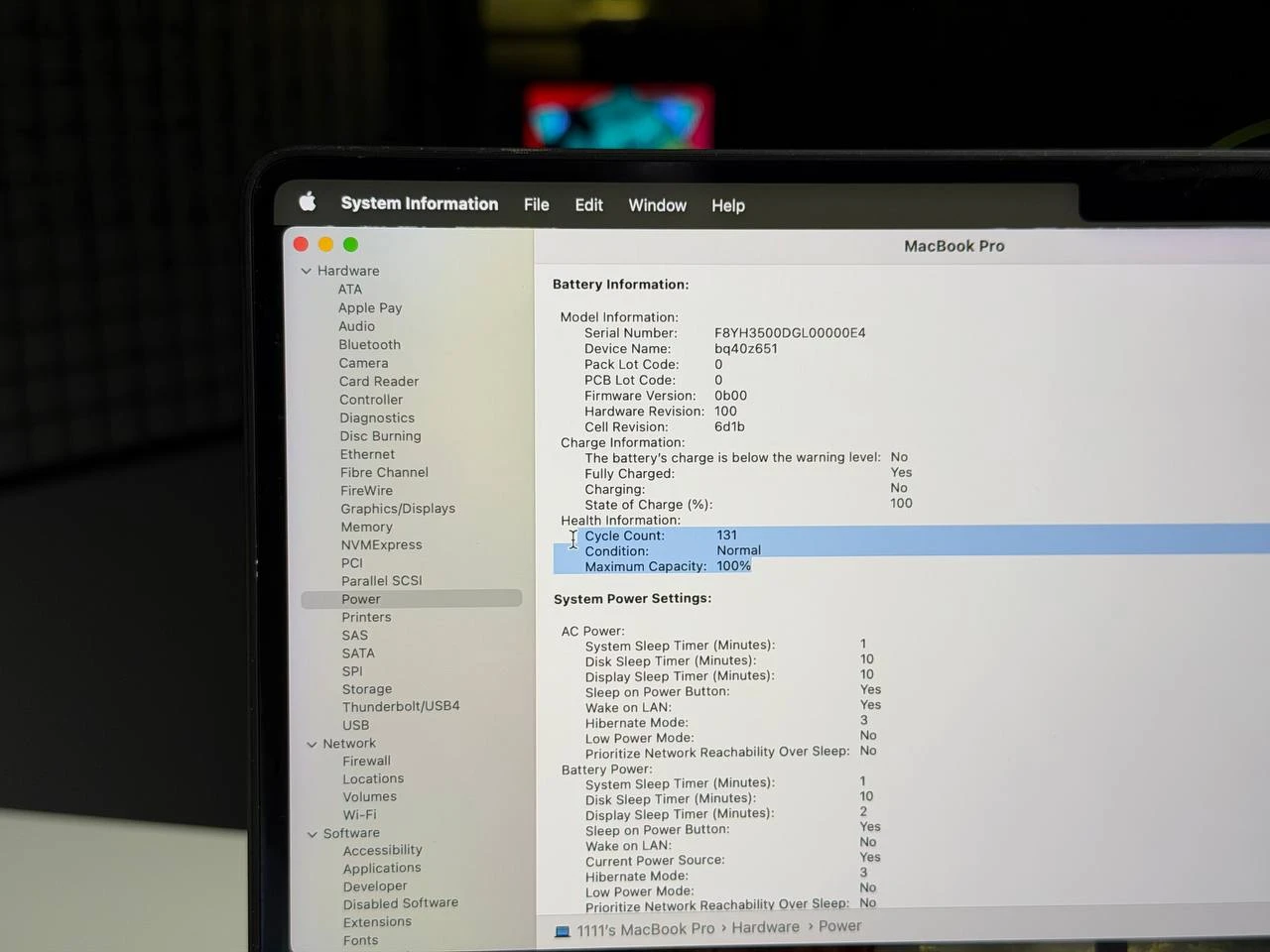Viewport: 1270px width, 952px height.
Task: Click 1111's MacBook Pro in path bar
Action: 646,929
